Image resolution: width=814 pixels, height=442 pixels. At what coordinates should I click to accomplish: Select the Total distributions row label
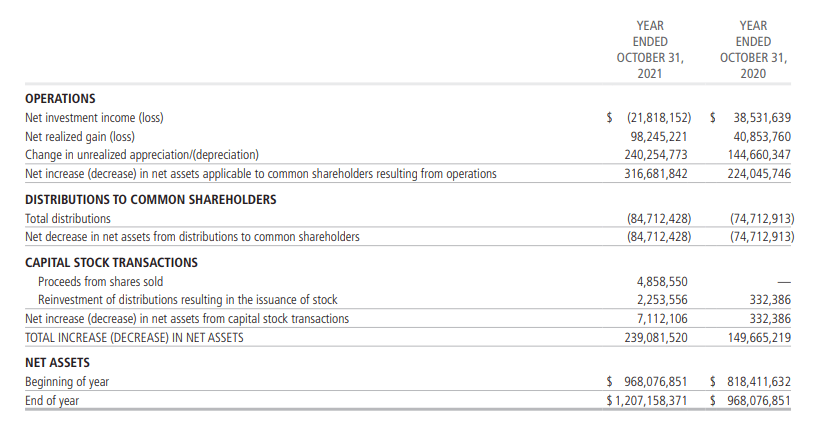[x=68, y=219]
